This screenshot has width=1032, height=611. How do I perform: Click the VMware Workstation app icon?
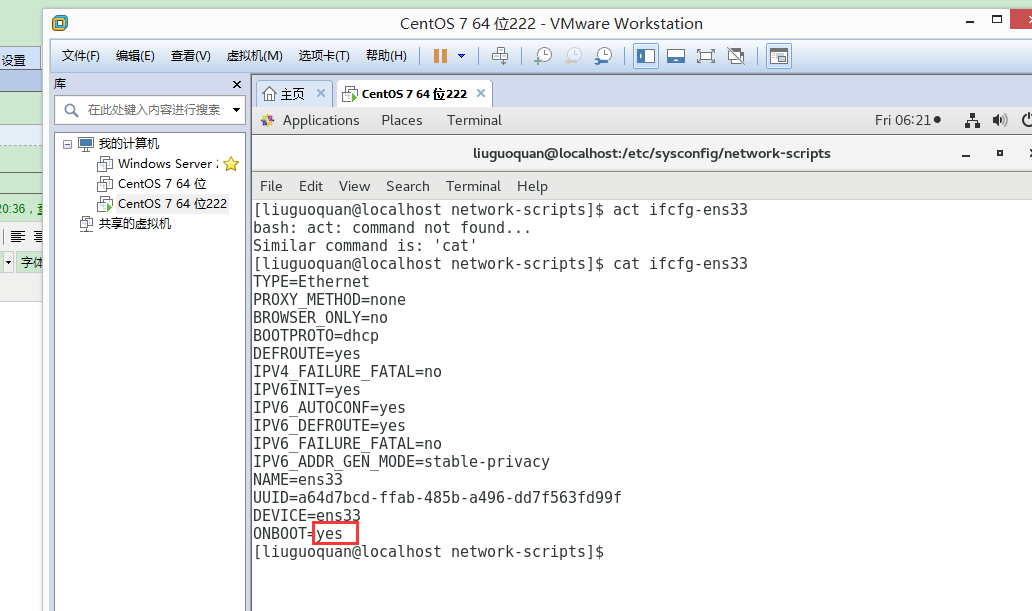coord(60,24)
